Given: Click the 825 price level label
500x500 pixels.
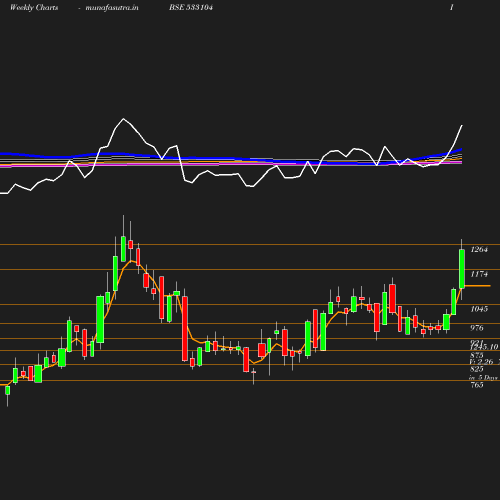Looking at the screenshot, I should click(477, 369).
